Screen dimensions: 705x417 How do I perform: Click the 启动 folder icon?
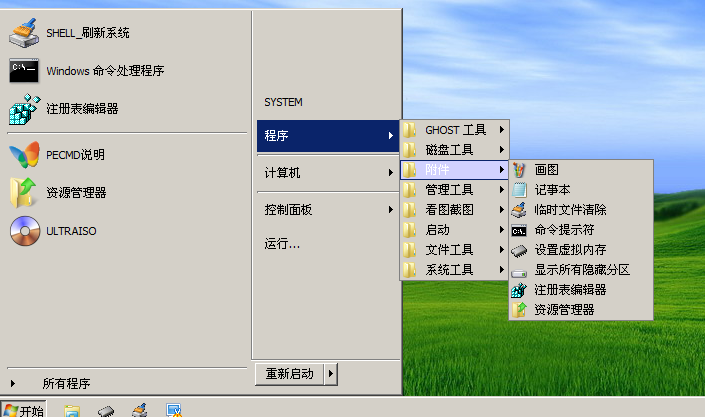pos(409,230)
